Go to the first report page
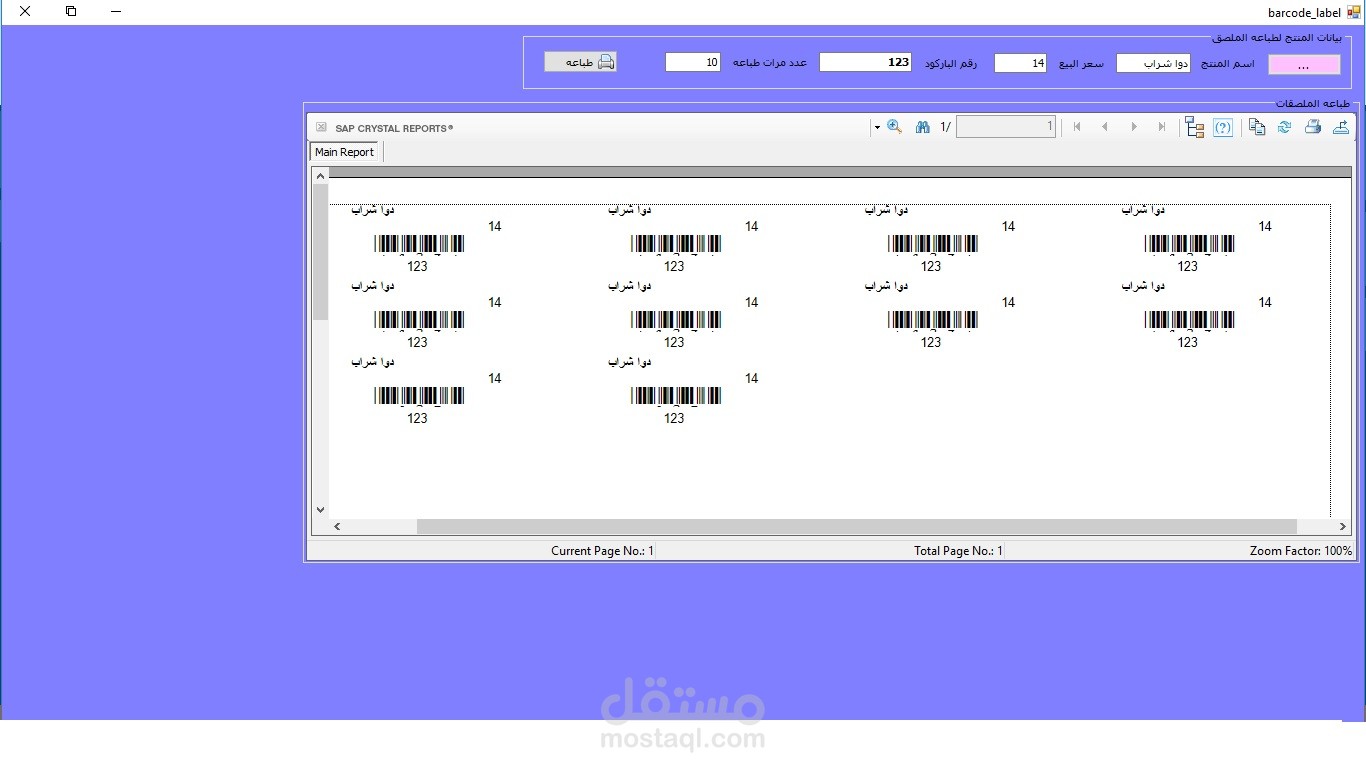Viewport: 1366px width, 768px height. [1077, 127]
